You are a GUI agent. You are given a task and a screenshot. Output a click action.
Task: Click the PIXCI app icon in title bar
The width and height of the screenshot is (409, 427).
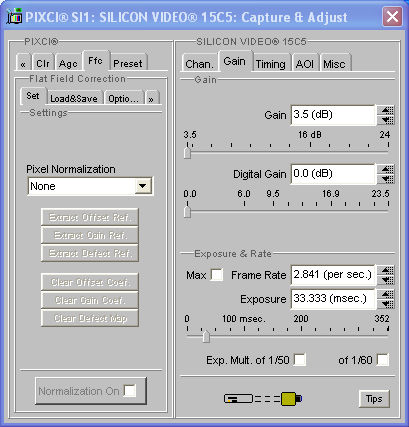pos(14,17)
